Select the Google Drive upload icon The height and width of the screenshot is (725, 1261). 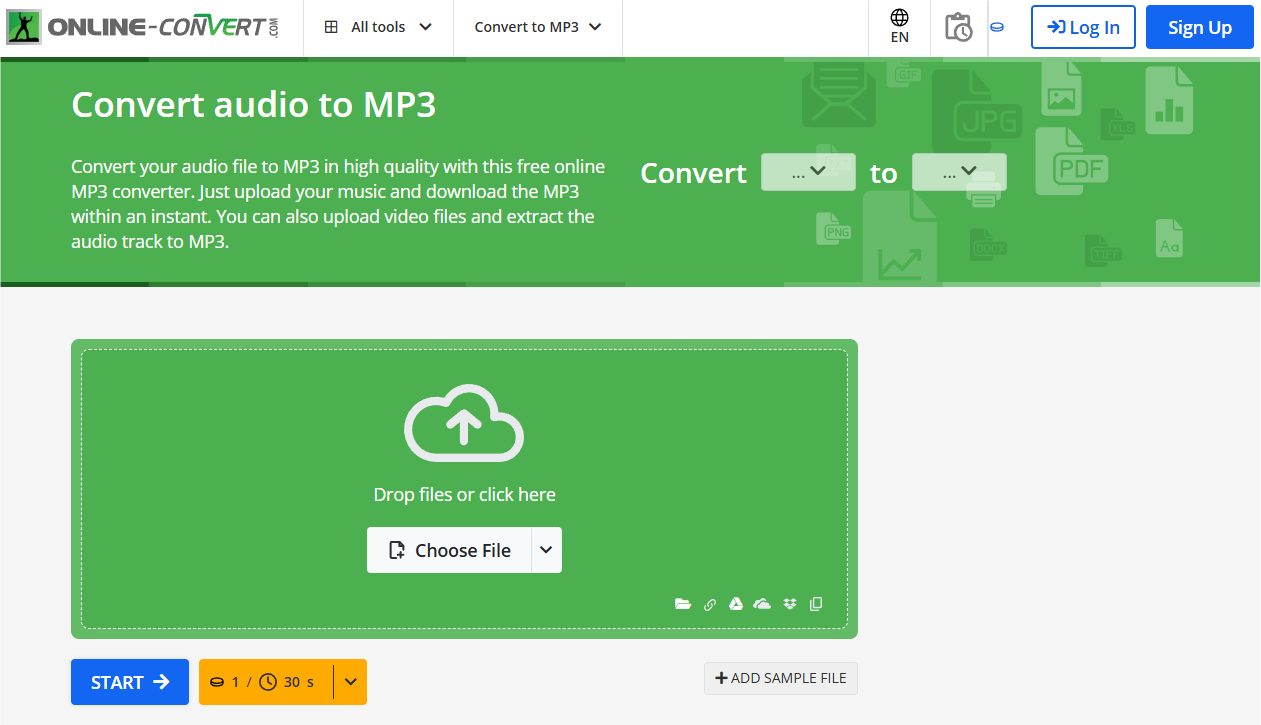click(736, 604)
